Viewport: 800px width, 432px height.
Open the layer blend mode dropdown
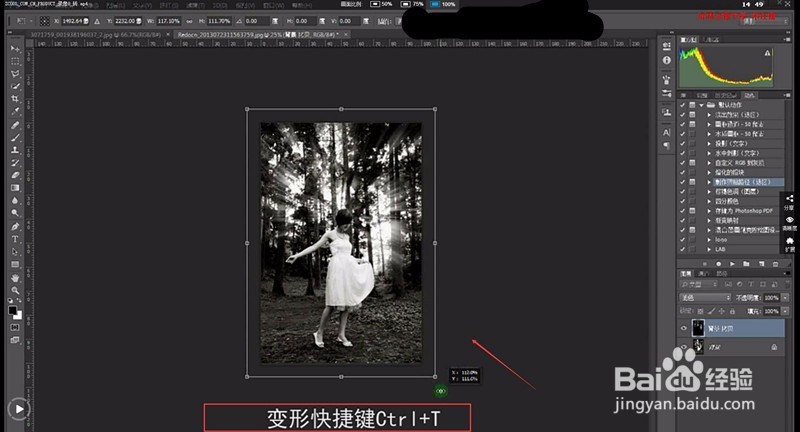click(705, 298)
